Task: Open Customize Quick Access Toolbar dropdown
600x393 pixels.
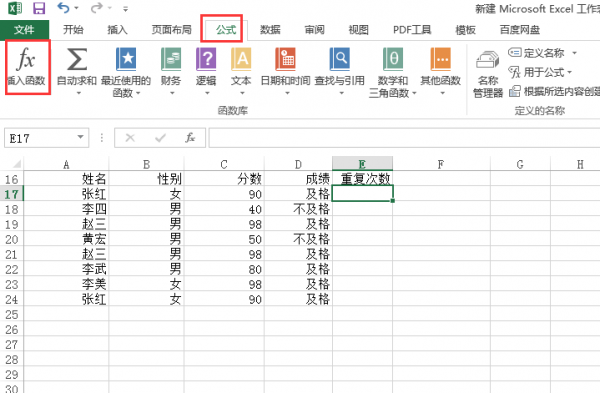Action: (x=126, y=8)
